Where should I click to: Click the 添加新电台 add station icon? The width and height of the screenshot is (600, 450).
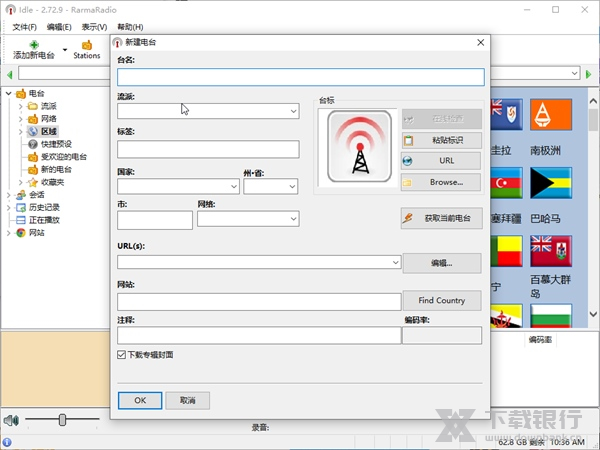[x=34, y=45]
